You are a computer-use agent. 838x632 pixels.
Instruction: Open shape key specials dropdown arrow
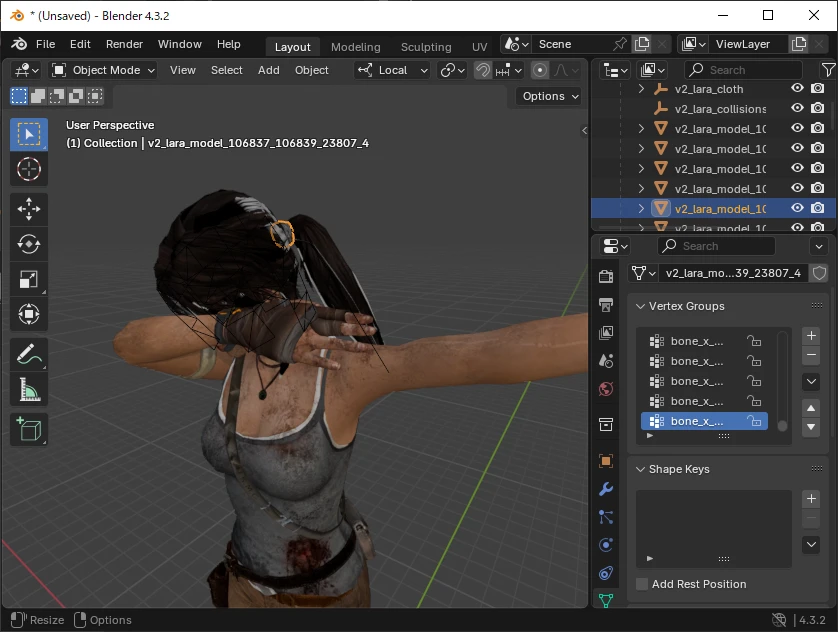click(x=811, y=544)
